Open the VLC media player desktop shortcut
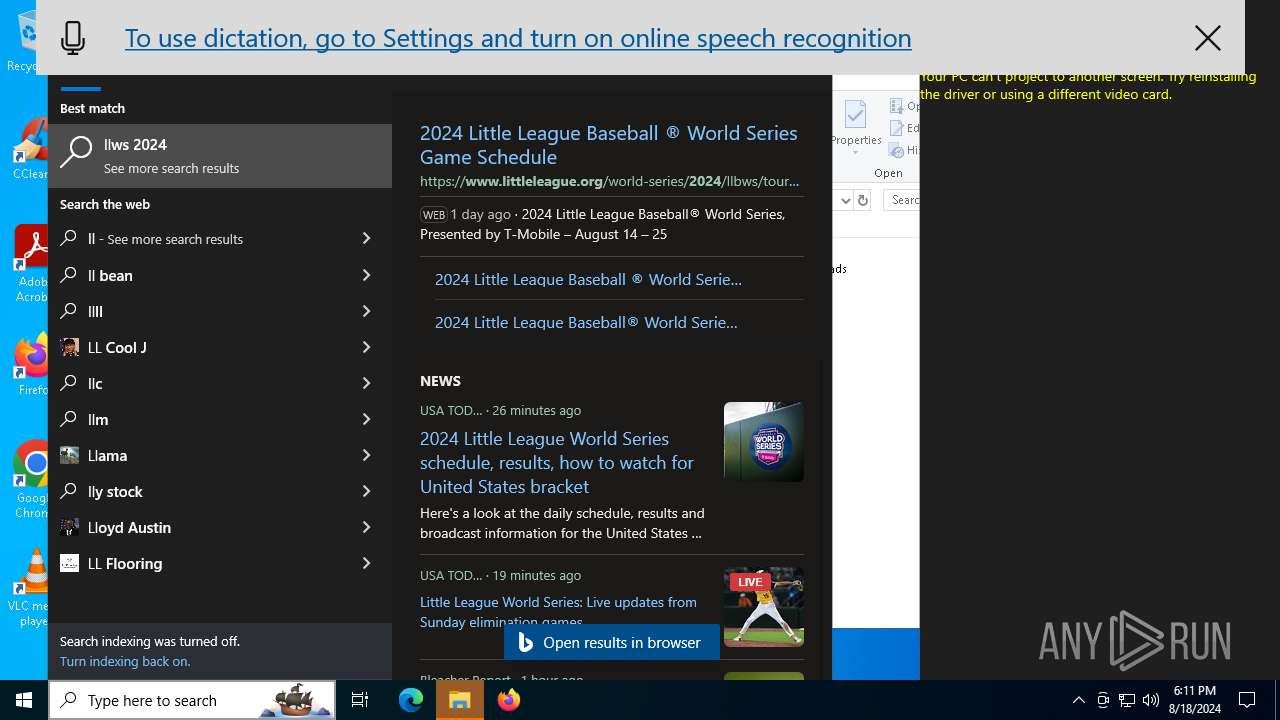The width and height of the screenshot is (1280, 720). [x=33, y=588]
